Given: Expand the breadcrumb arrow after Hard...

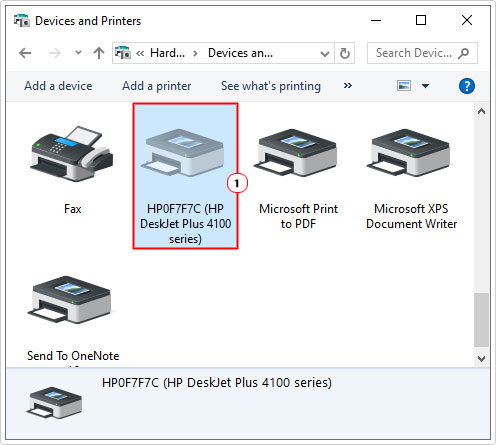Looking at the screenshot, I should pos(196,53).
